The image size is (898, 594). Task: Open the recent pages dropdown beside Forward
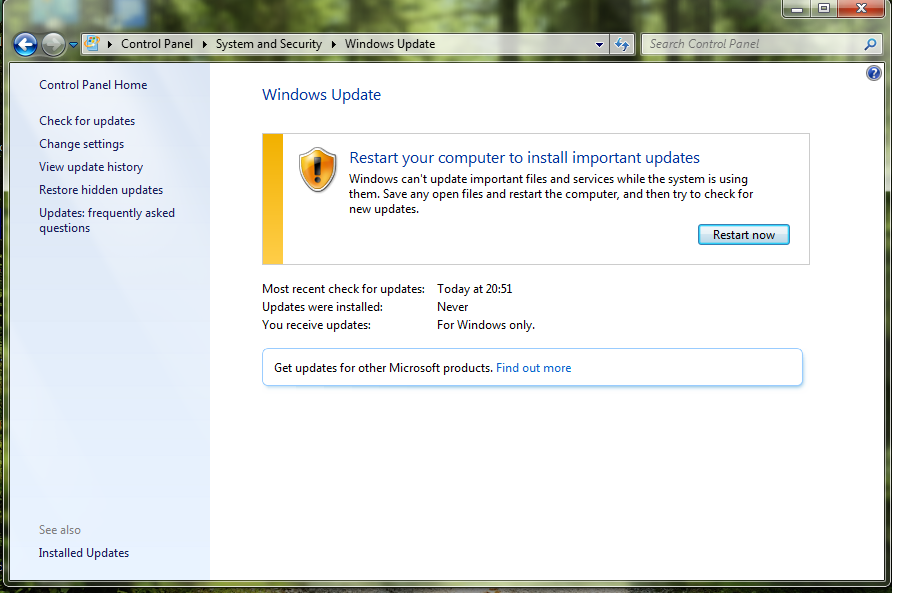pos(73,44)
